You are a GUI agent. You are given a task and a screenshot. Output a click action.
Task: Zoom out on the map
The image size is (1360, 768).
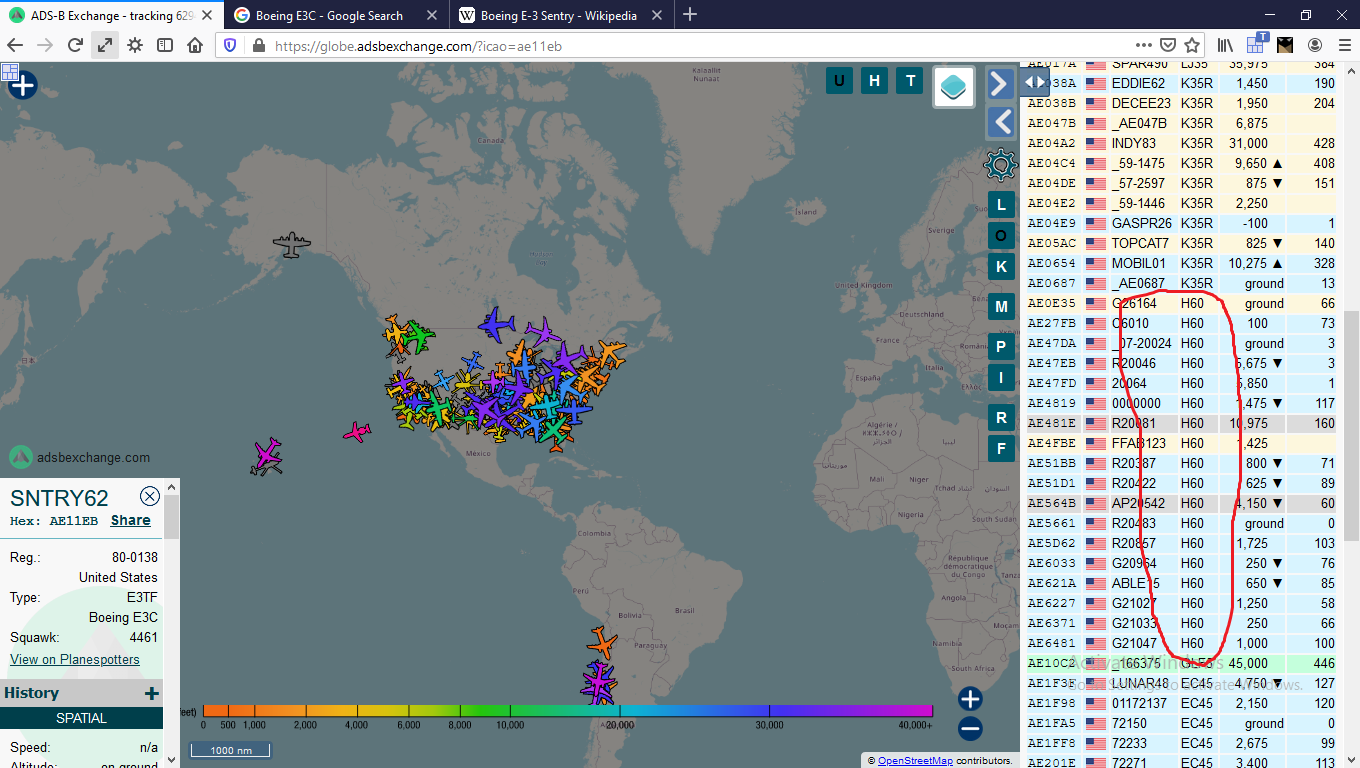pyautogui.click(x=969, y=729)
